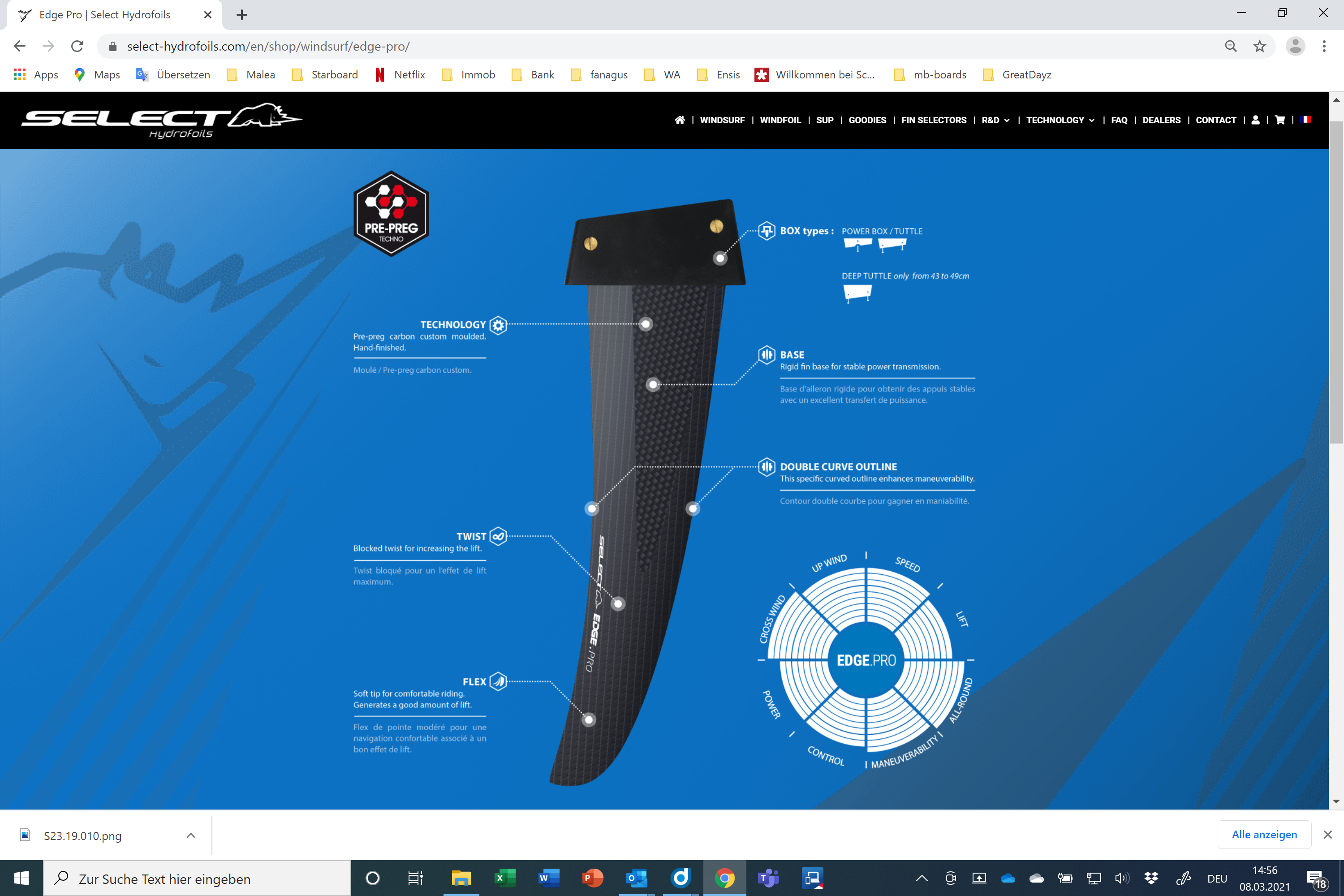1344x896 pixels.
Task: Click the Double Curve Outline hexagon icon
Action: pos(767,467)
